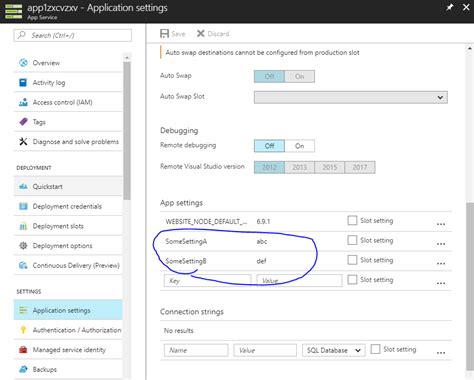Click the search magnifier icon

(22, 35)
